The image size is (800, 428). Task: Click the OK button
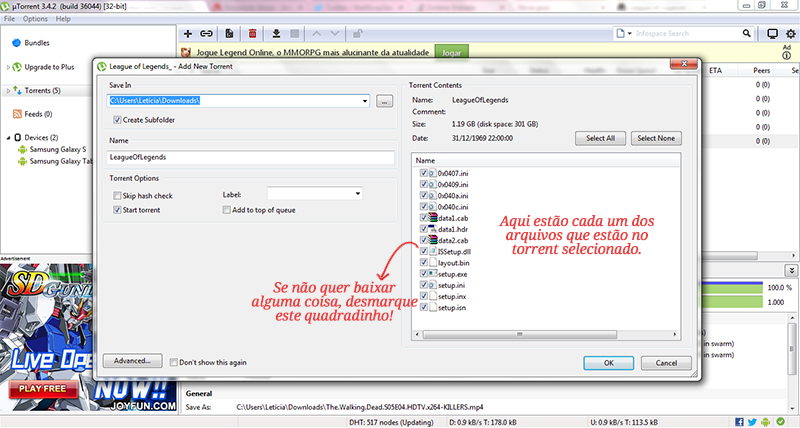click(609, 363)
